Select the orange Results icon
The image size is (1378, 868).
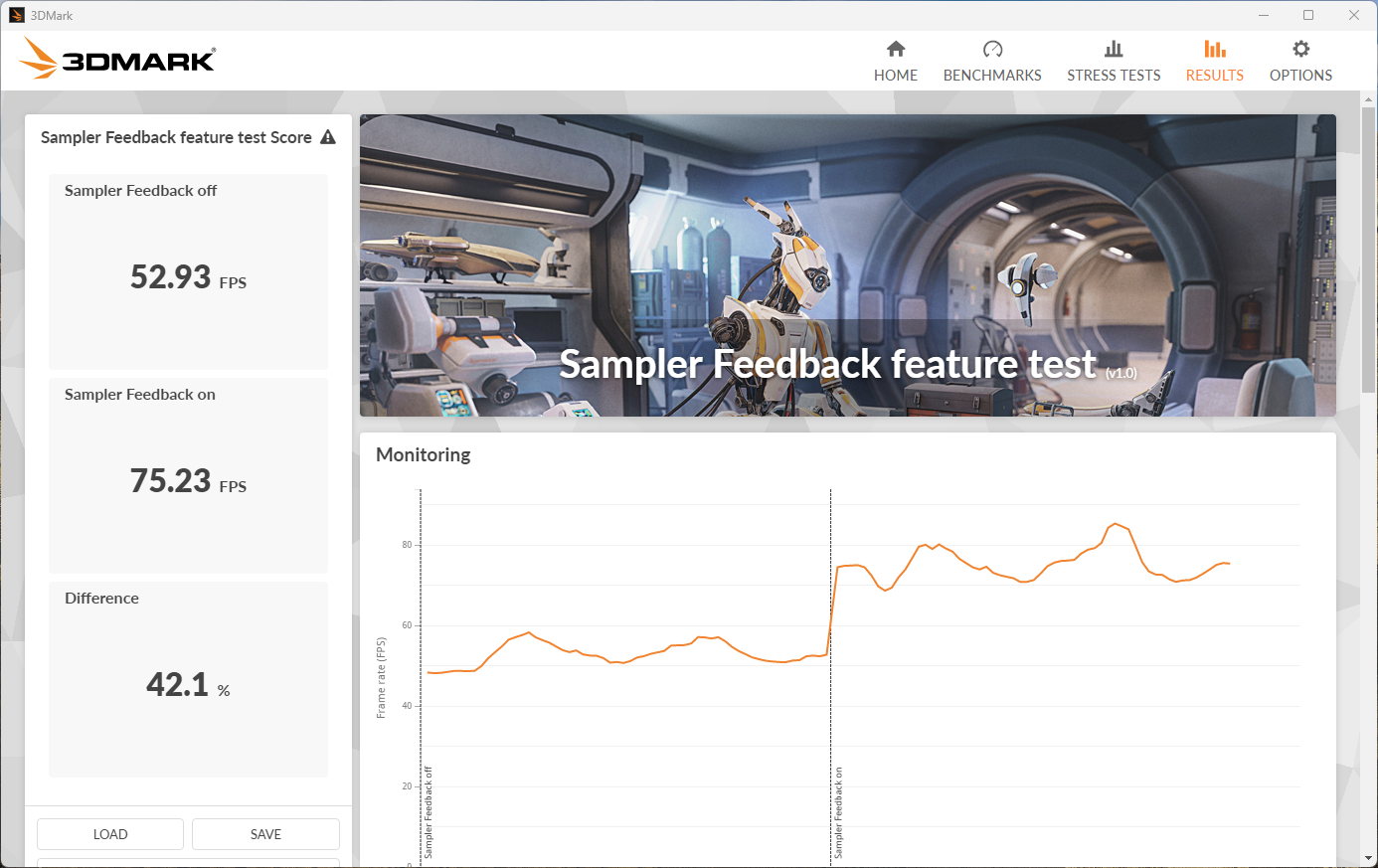(1214, 50)
